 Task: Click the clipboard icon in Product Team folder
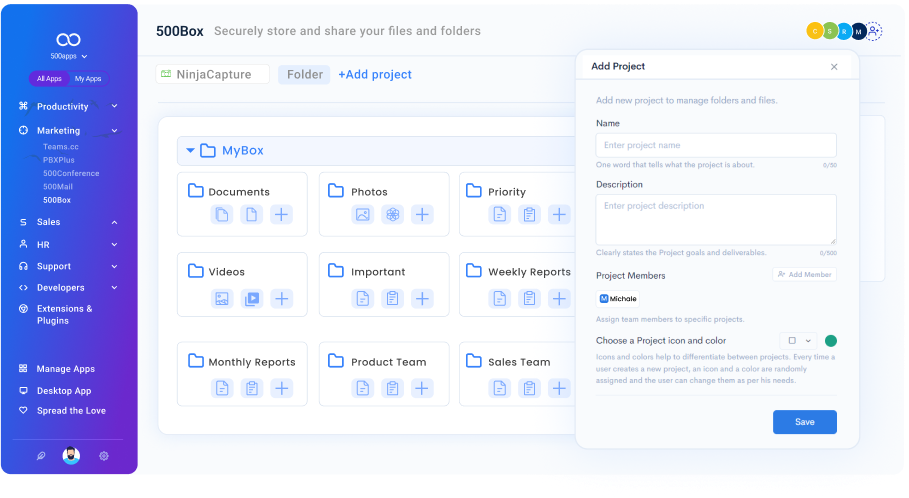tap(393, 388)
